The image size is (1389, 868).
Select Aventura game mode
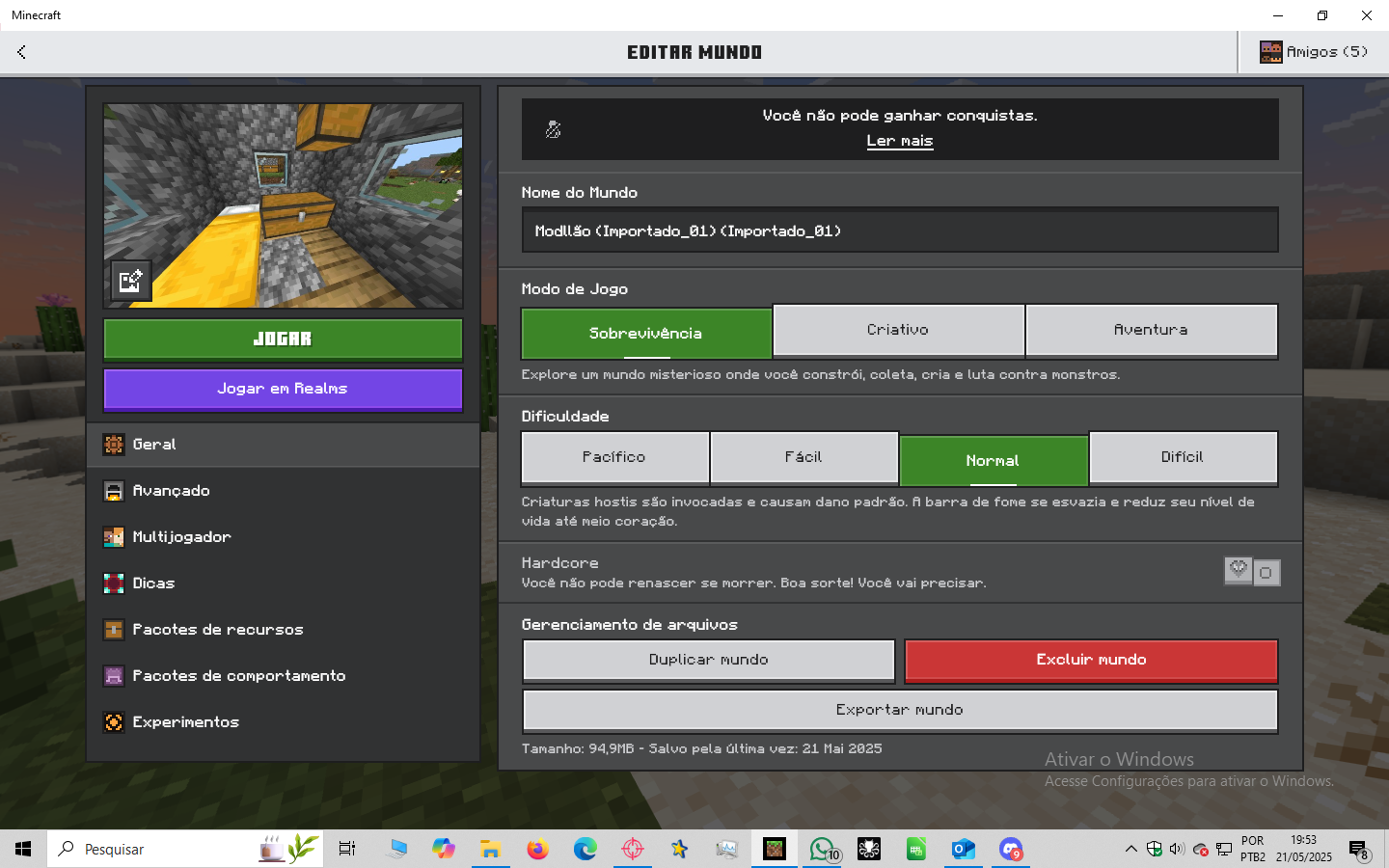[1151, 330]
